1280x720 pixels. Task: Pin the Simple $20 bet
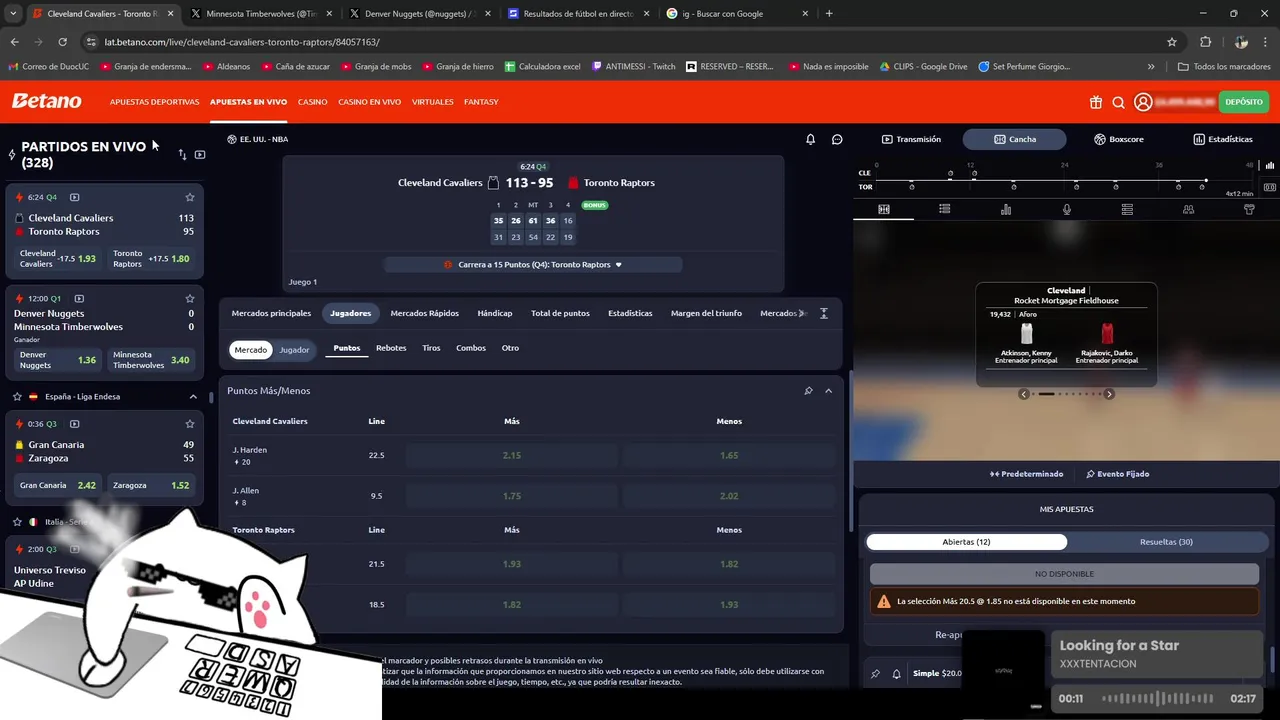875,674
